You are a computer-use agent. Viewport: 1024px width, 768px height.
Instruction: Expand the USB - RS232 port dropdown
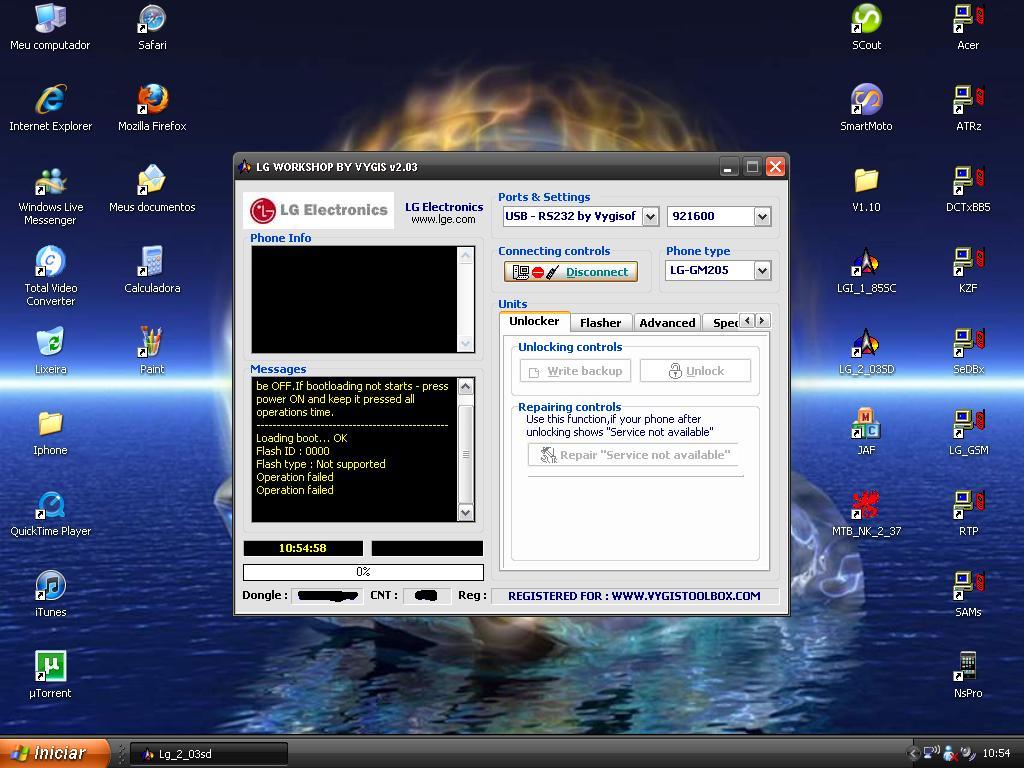tap(650, 216)
